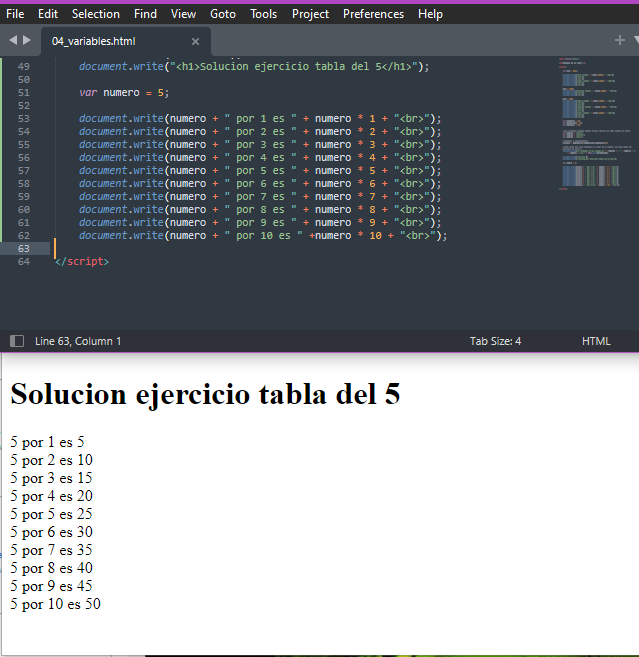Screen dimensions: 639x657
Task: Click line number 57 in gutter
Action: (24, 171)
